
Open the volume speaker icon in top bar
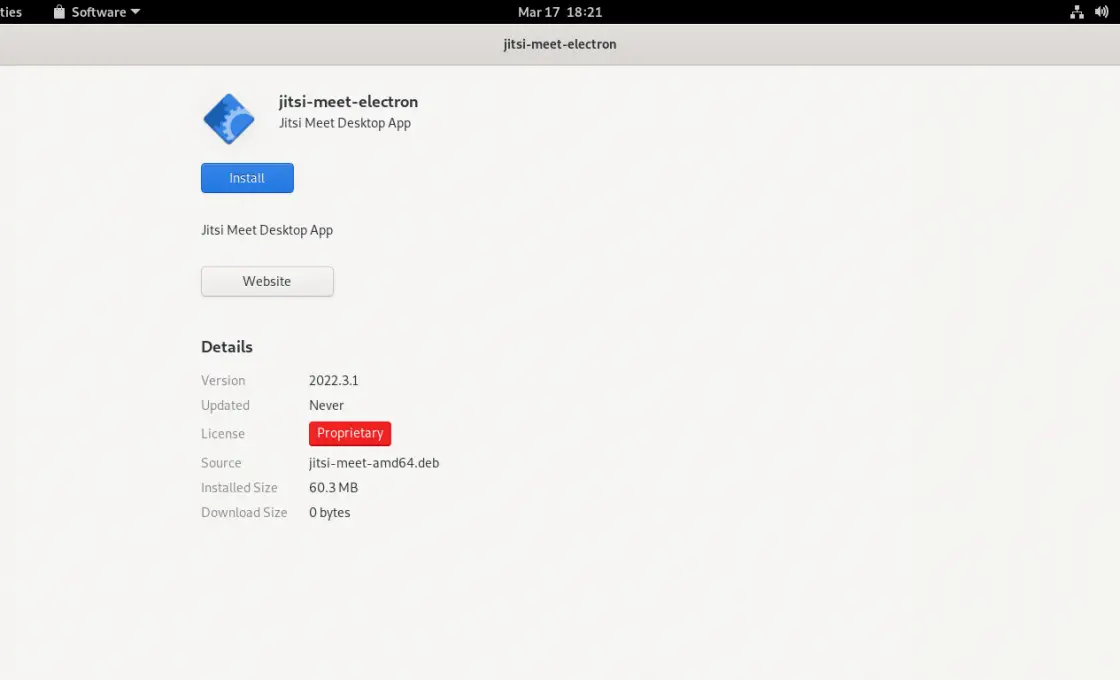1101,12
